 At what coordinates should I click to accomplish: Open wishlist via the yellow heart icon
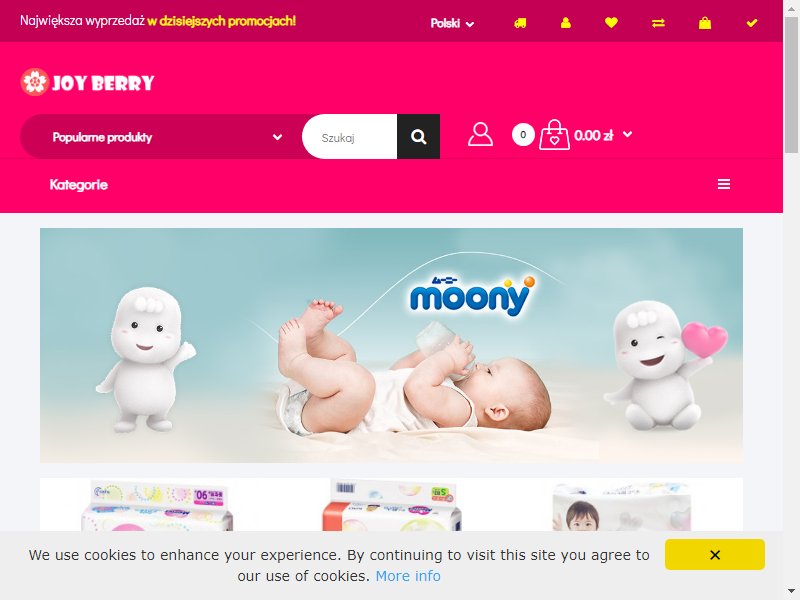(x=611, y=22)
